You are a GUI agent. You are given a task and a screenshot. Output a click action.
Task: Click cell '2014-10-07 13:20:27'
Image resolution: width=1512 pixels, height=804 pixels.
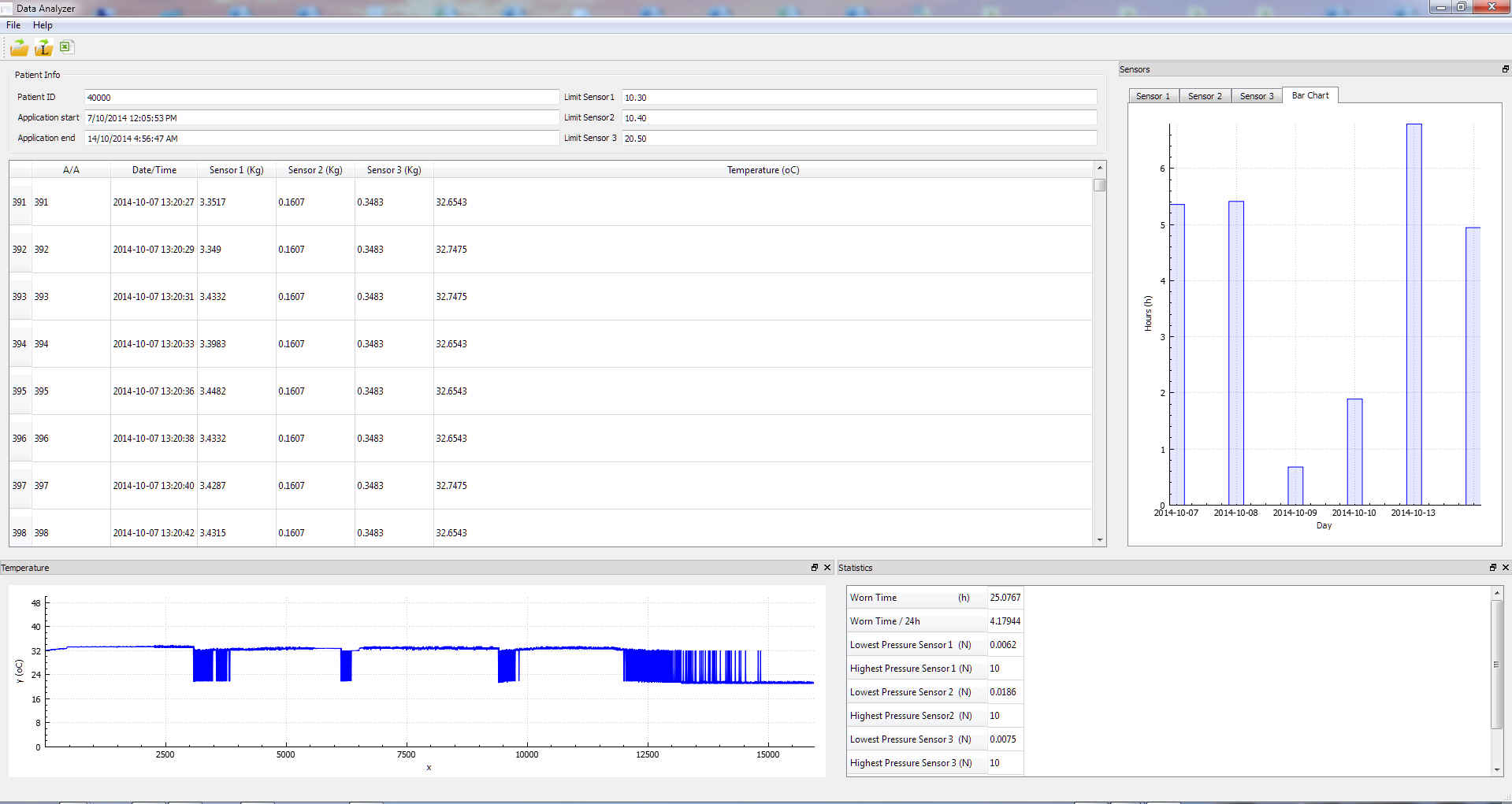point(154,202)
